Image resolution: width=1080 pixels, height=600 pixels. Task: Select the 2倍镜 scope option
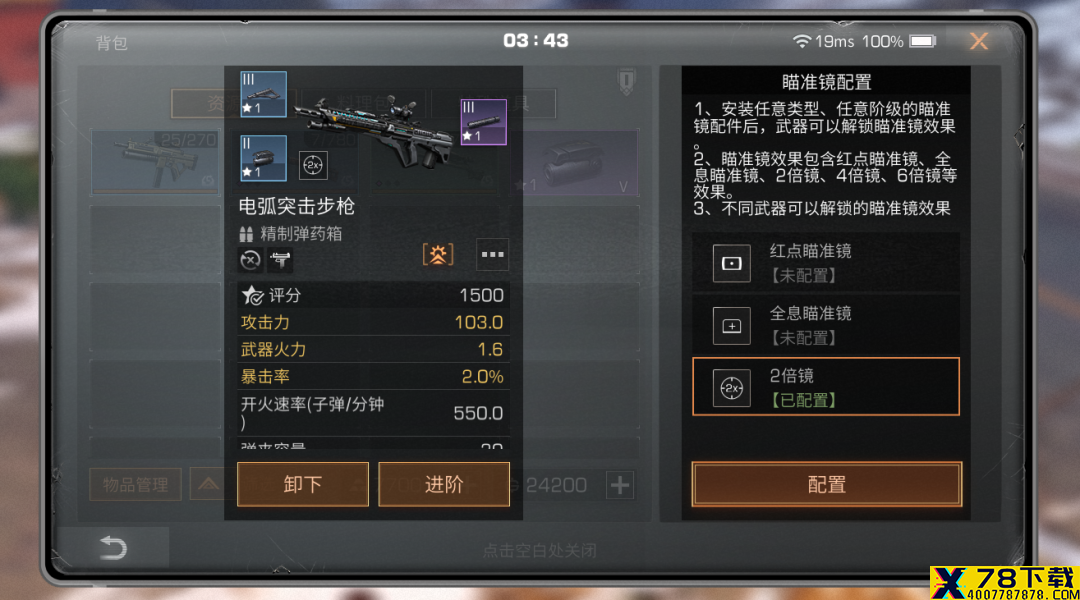[x=826, y=386]
